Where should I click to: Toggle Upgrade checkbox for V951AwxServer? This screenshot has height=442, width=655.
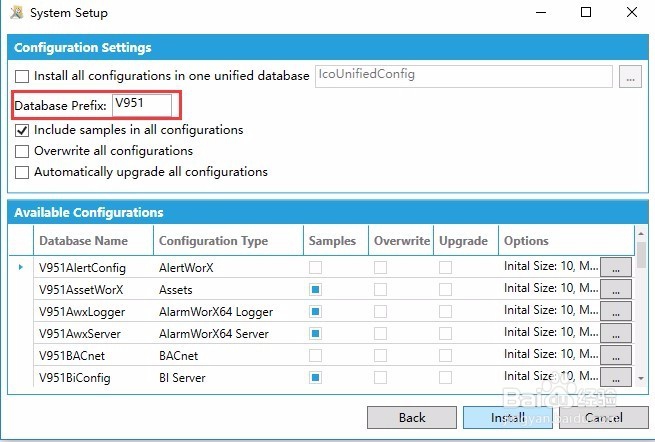click(x=445, y=333)
